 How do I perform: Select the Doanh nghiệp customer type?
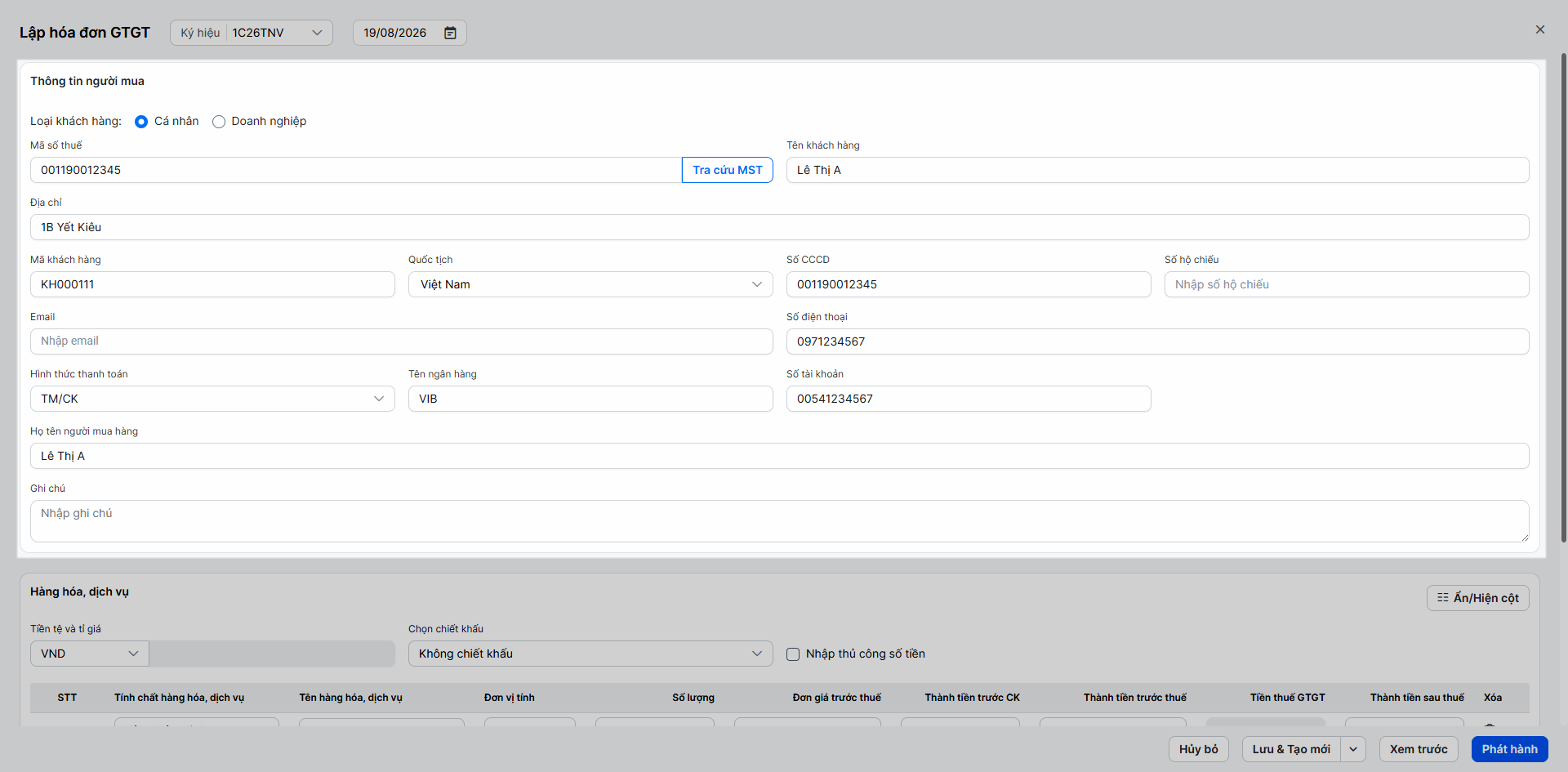coord(219,122)
